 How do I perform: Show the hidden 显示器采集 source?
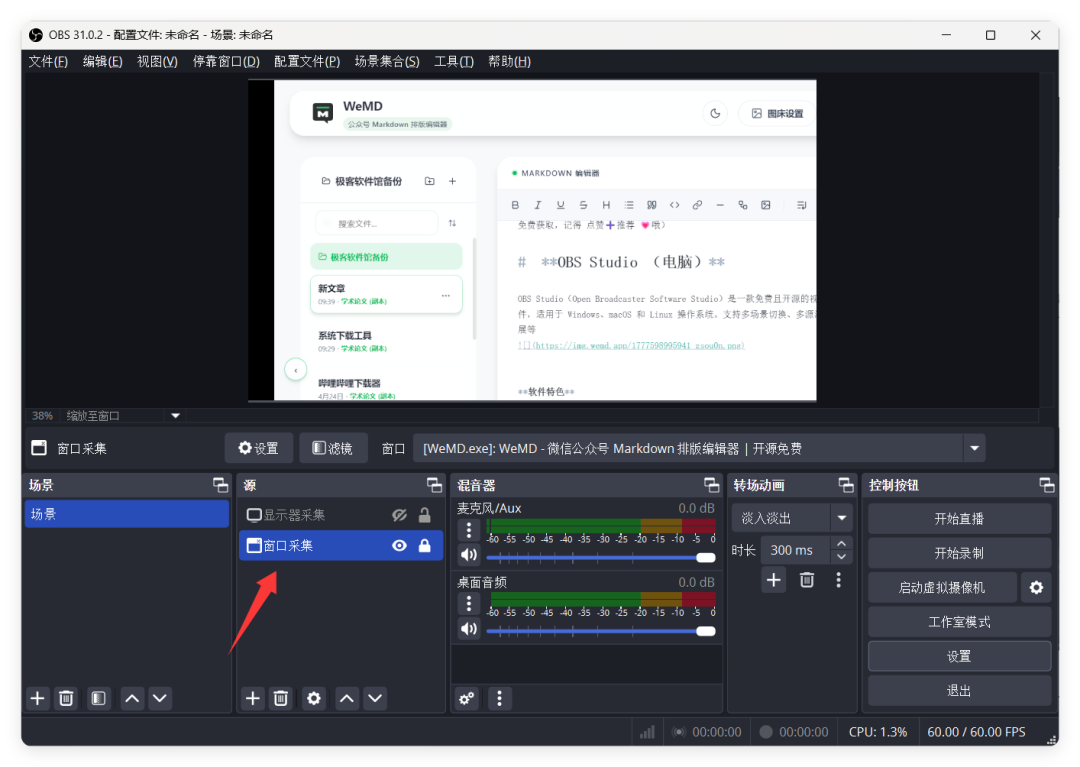pos(399,515)
